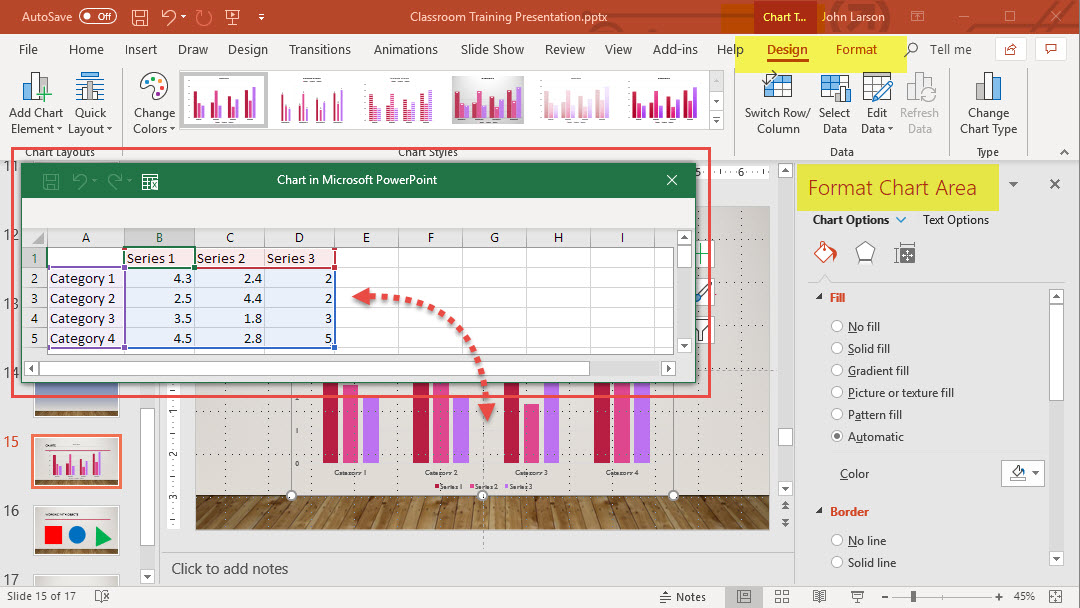Screen dimensions: 1080x608
Task: Select the Solid fill radio button
Action: click(837, 348)
